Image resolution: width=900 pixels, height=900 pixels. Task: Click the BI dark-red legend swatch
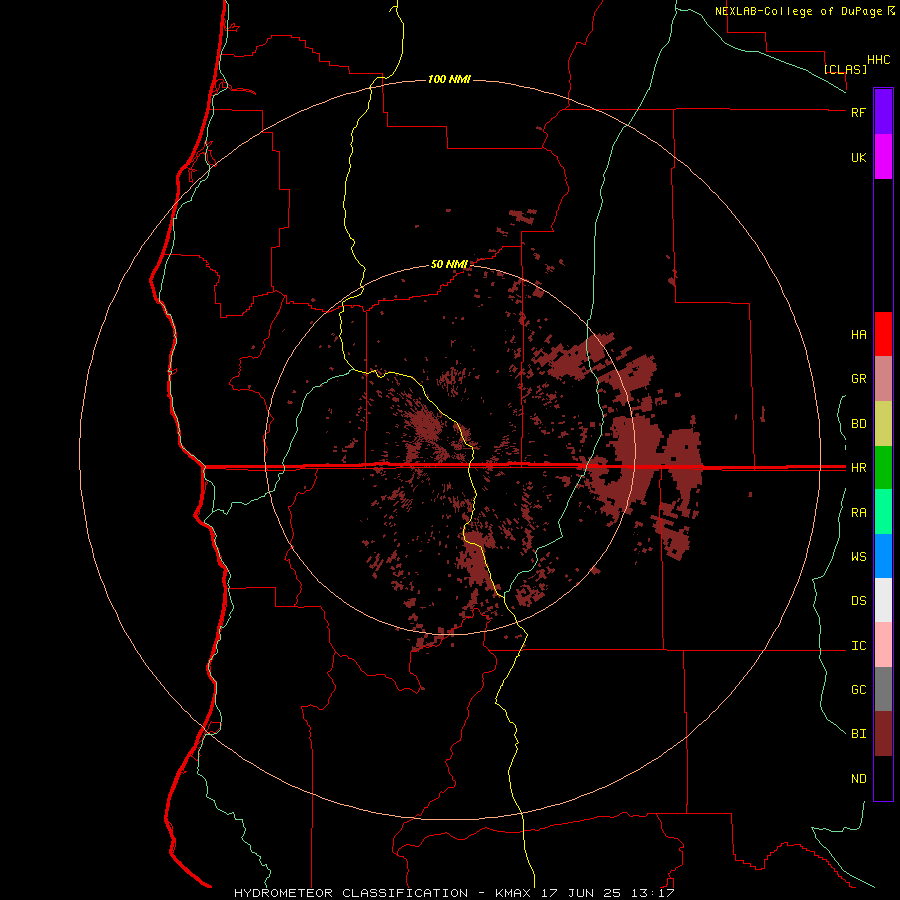click(x=883, y=734)
